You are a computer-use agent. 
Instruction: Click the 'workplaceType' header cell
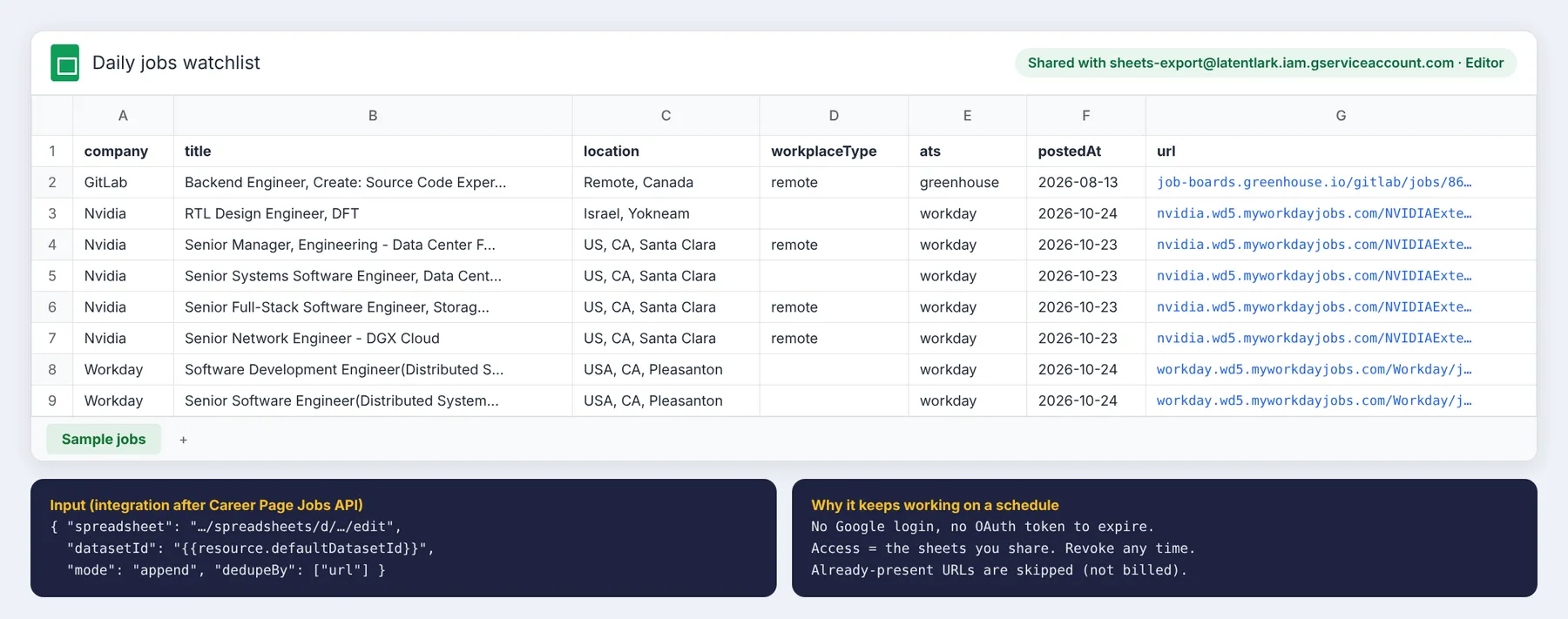click(x=834, y=151)
